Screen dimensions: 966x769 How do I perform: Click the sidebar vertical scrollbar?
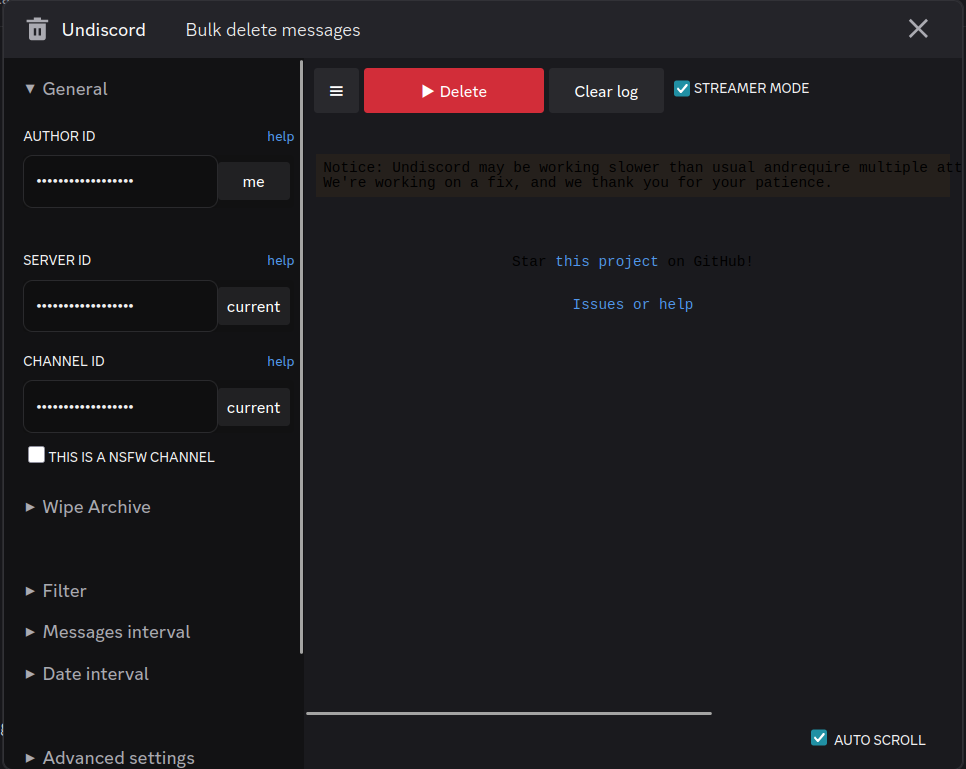pyautogui.click(x=301, y=356)
